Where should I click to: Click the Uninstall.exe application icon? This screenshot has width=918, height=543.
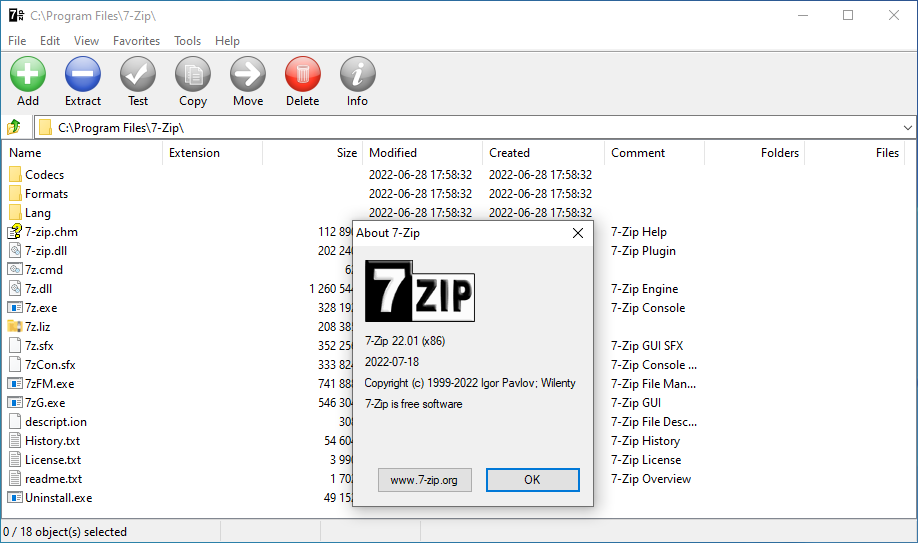(15, 497)
